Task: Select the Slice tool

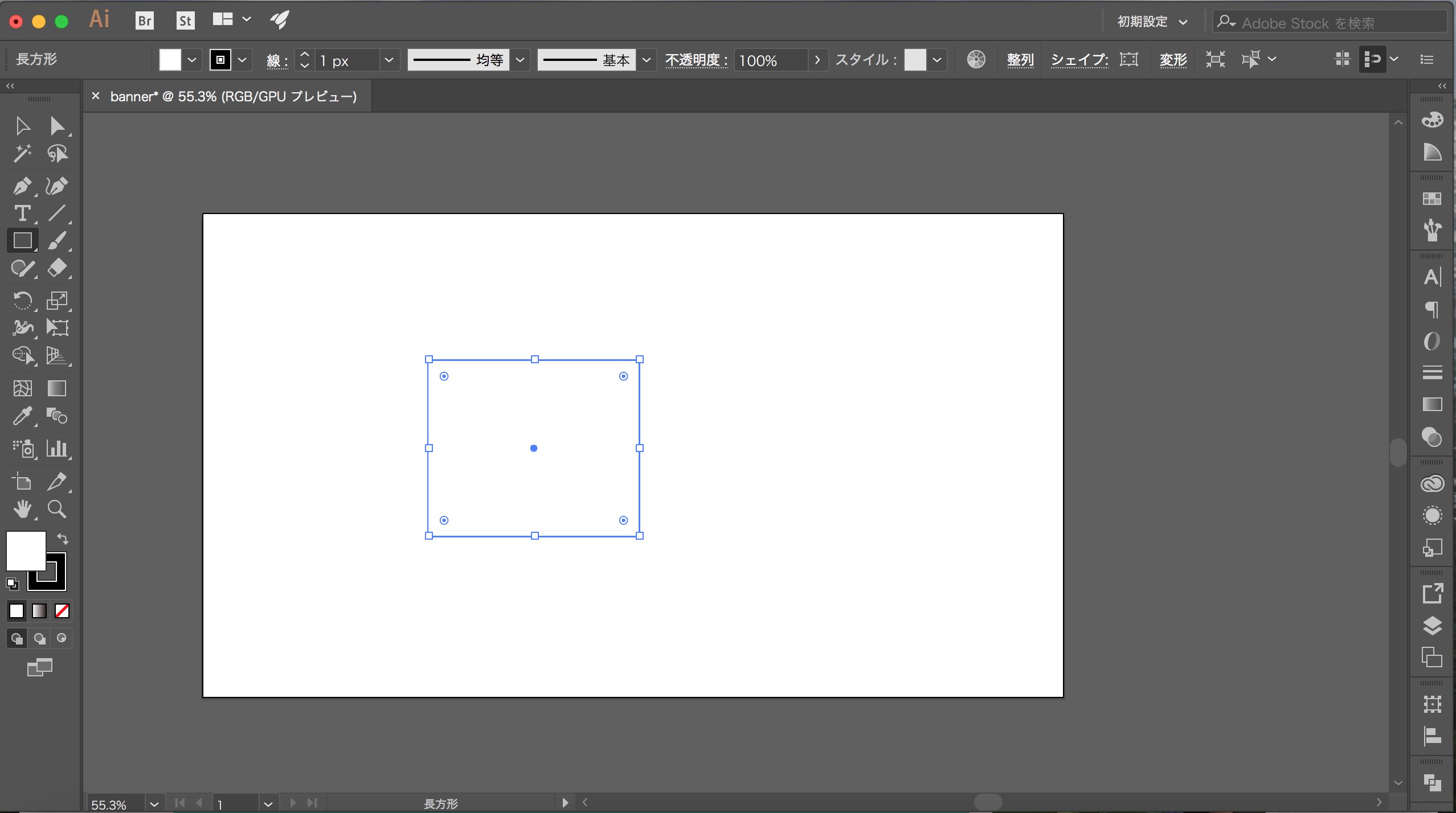Action: tap(57, 482)
